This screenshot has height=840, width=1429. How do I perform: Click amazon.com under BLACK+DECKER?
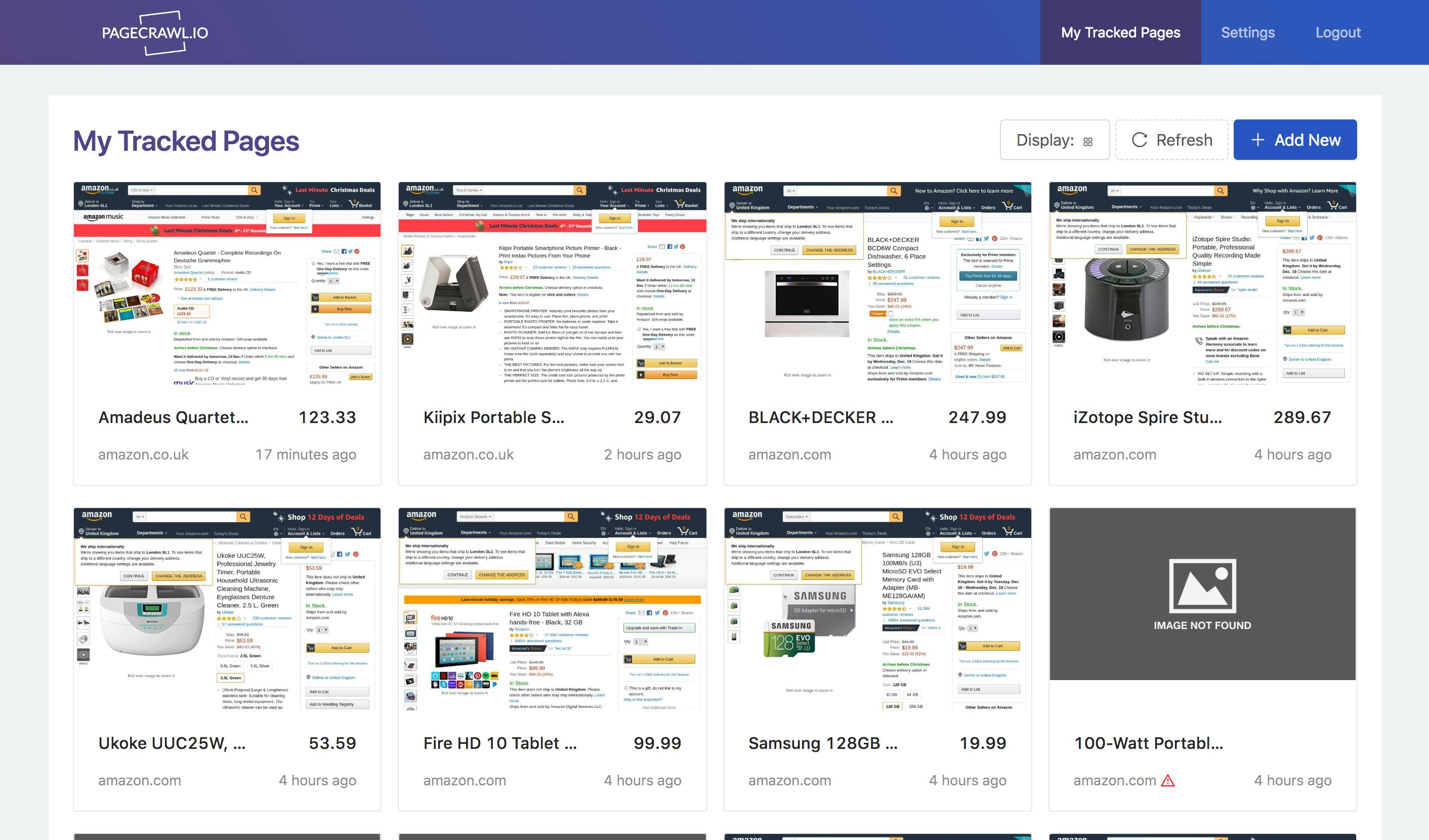[790, 454]
